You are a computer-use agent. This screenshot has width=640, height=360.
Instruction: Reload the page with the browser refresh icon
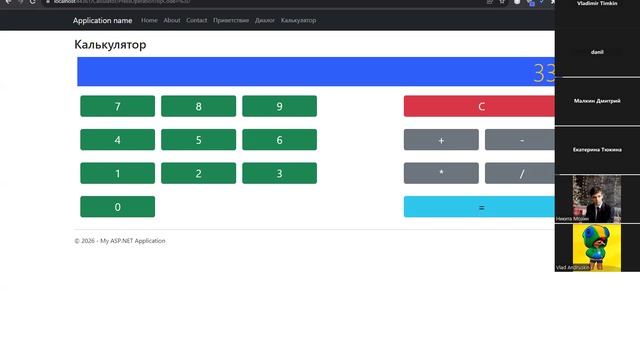(x=32, y=2)
